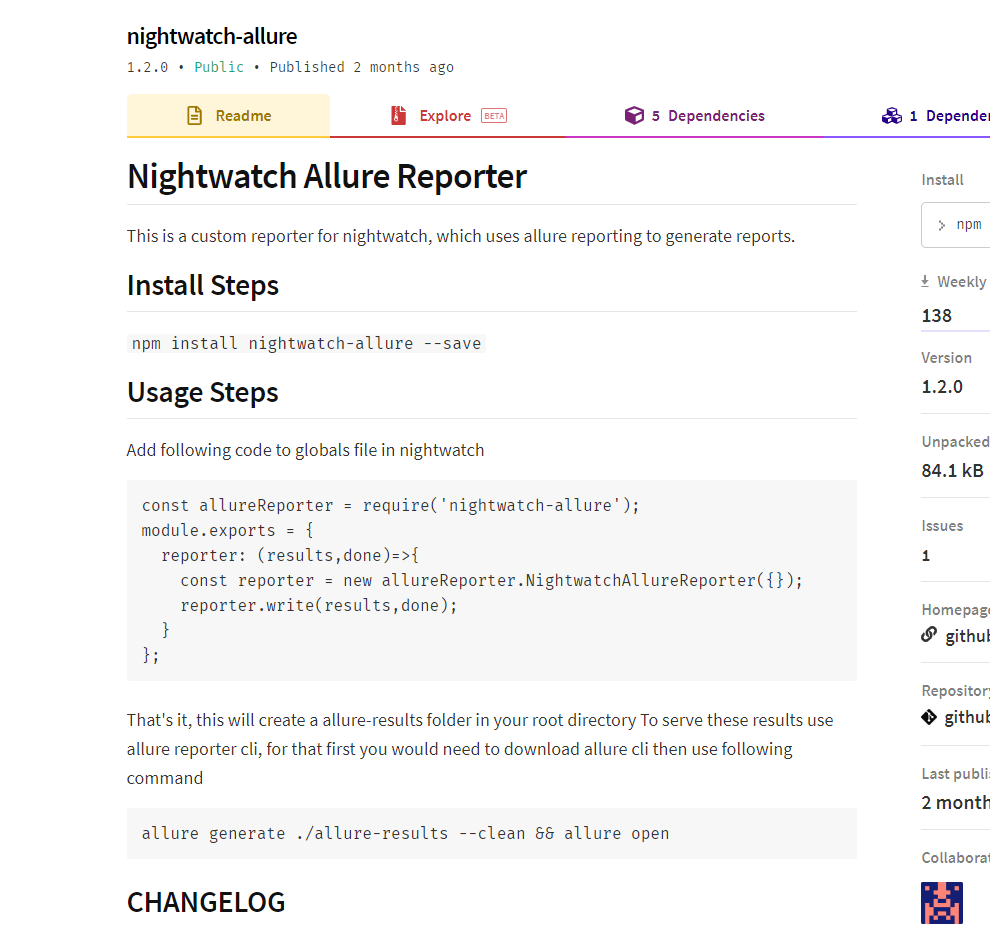This screenshot has width=990, height=926.
Task: Open the Repository github link
Action: (967, 718)
